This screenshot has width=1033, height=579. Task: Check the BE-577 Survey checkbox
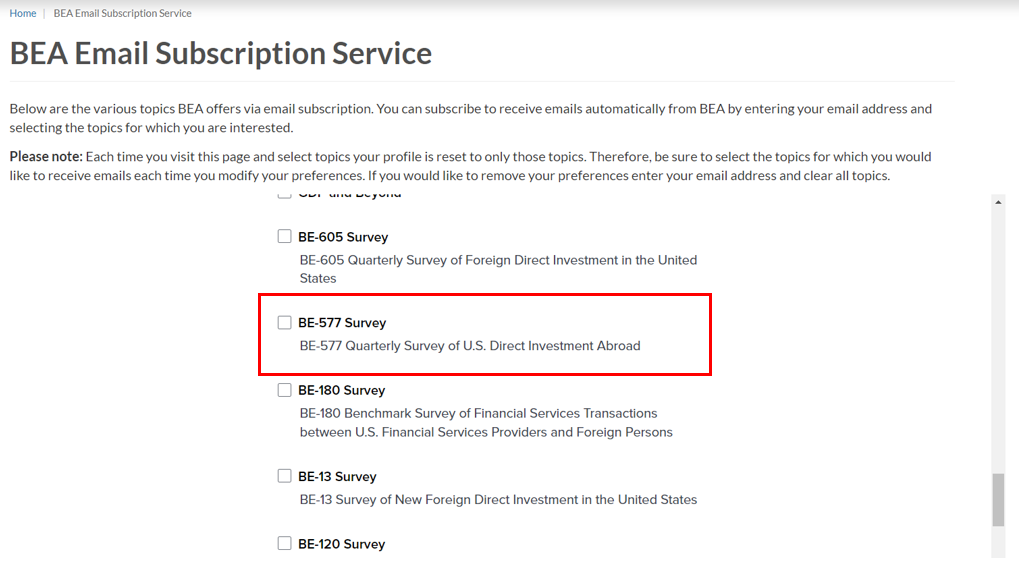pyautogui.click(x=285, y=322)
